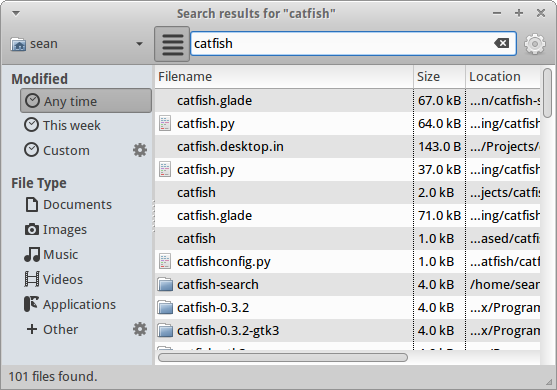Click the file icon of 64.0 kB catfish.py
Viewport: 557px width, 390px height.
coord(165,124)
